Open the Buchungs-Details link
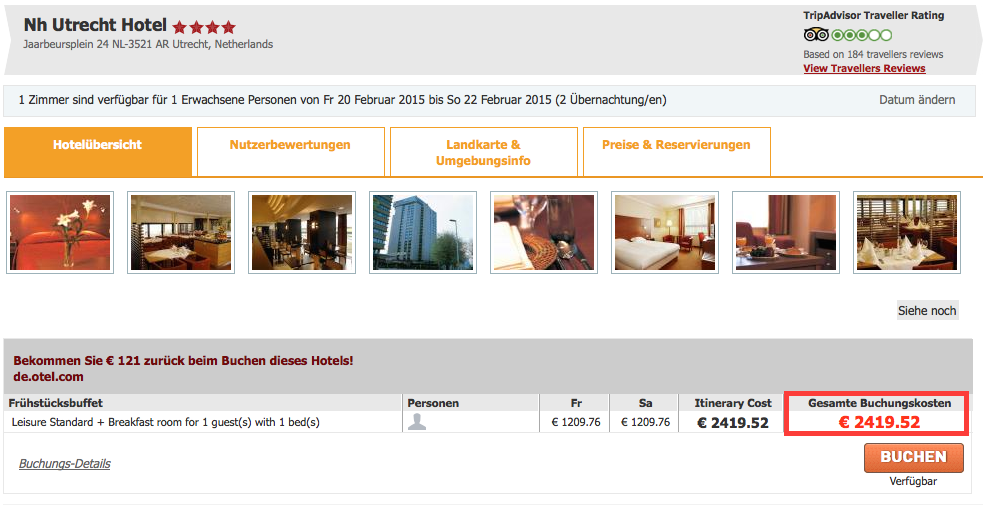This screenshot has height=505, width=995. [65, 464]
